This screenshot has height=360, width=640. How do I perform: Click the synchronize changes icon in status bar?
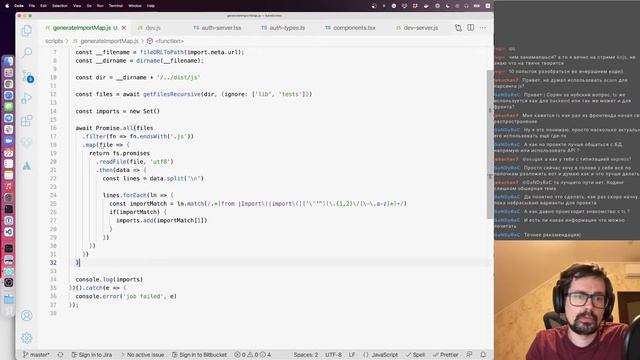(x=60, y=355)
